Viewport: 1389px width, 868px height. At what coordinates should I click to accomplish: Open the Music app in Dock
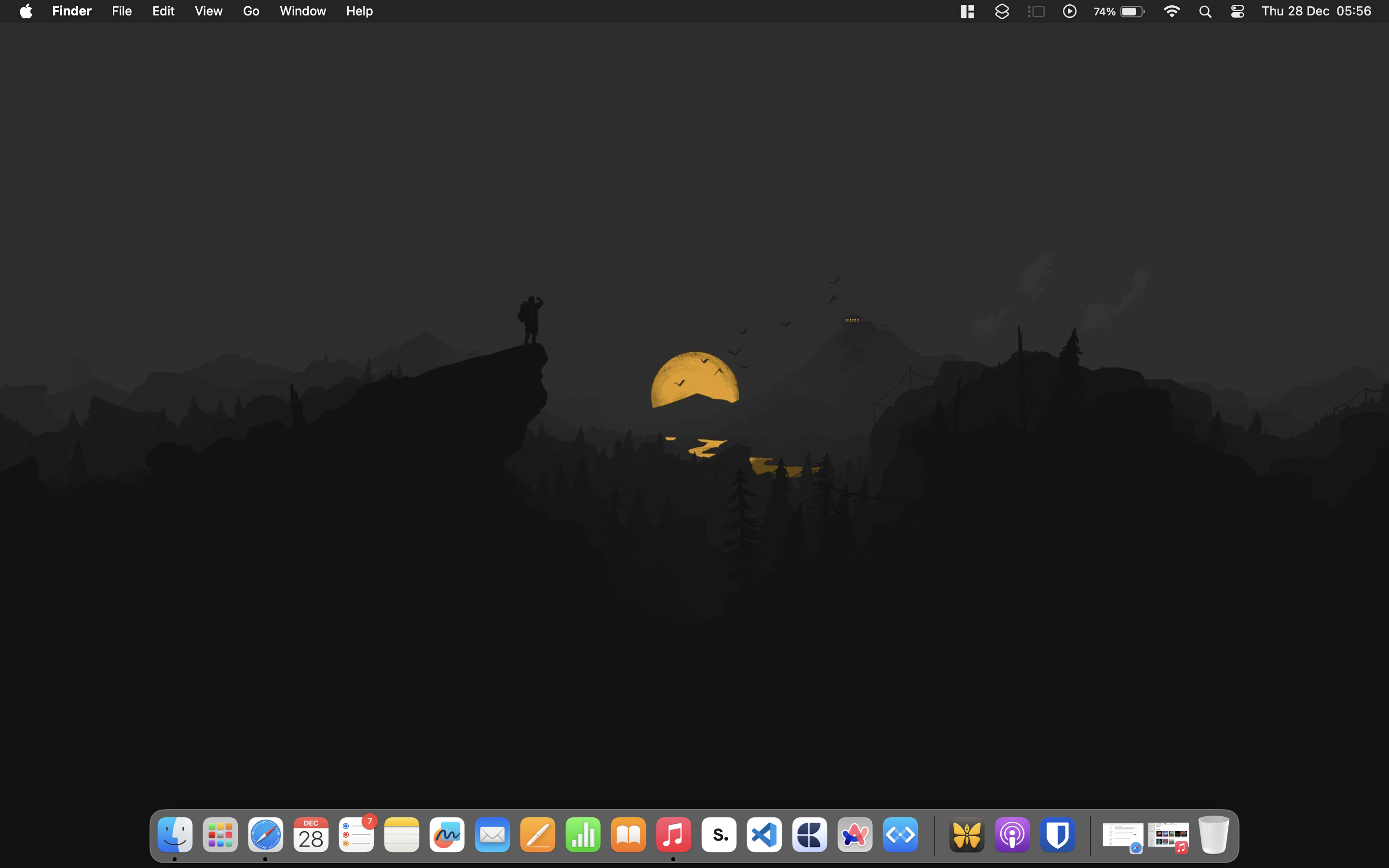tap(673, 835)
